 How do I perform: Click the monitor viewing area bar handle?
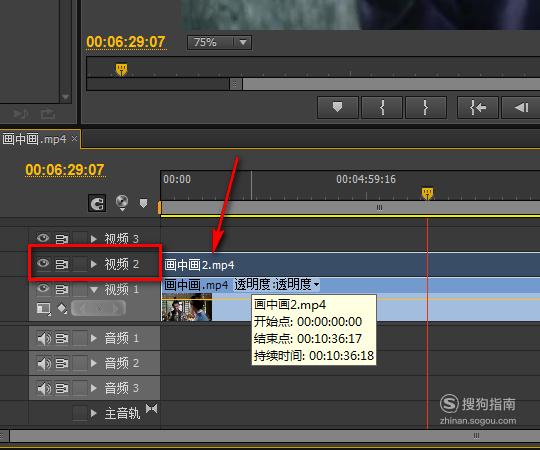pyautogui.click(x=235, y=84)
